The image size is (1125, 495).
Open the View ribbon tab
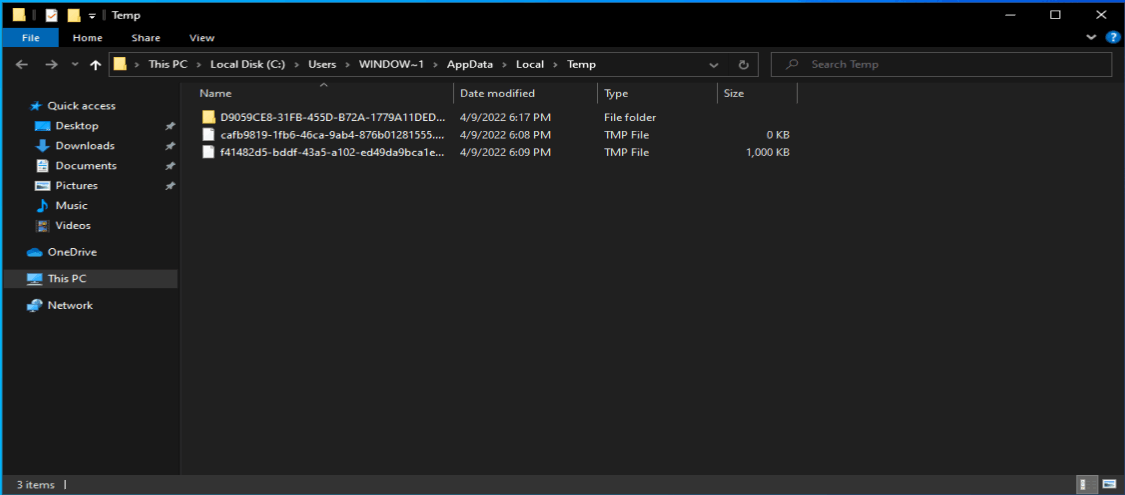(x=202, y=37)
